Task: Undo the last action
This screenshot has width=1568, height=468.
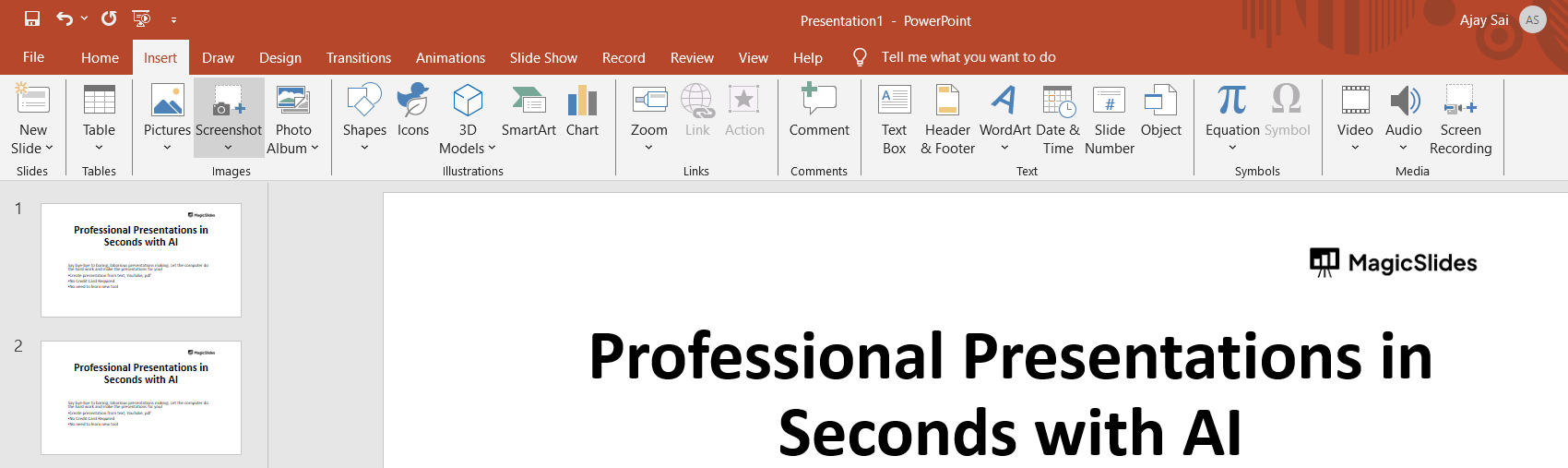Action: click(65, 18)
